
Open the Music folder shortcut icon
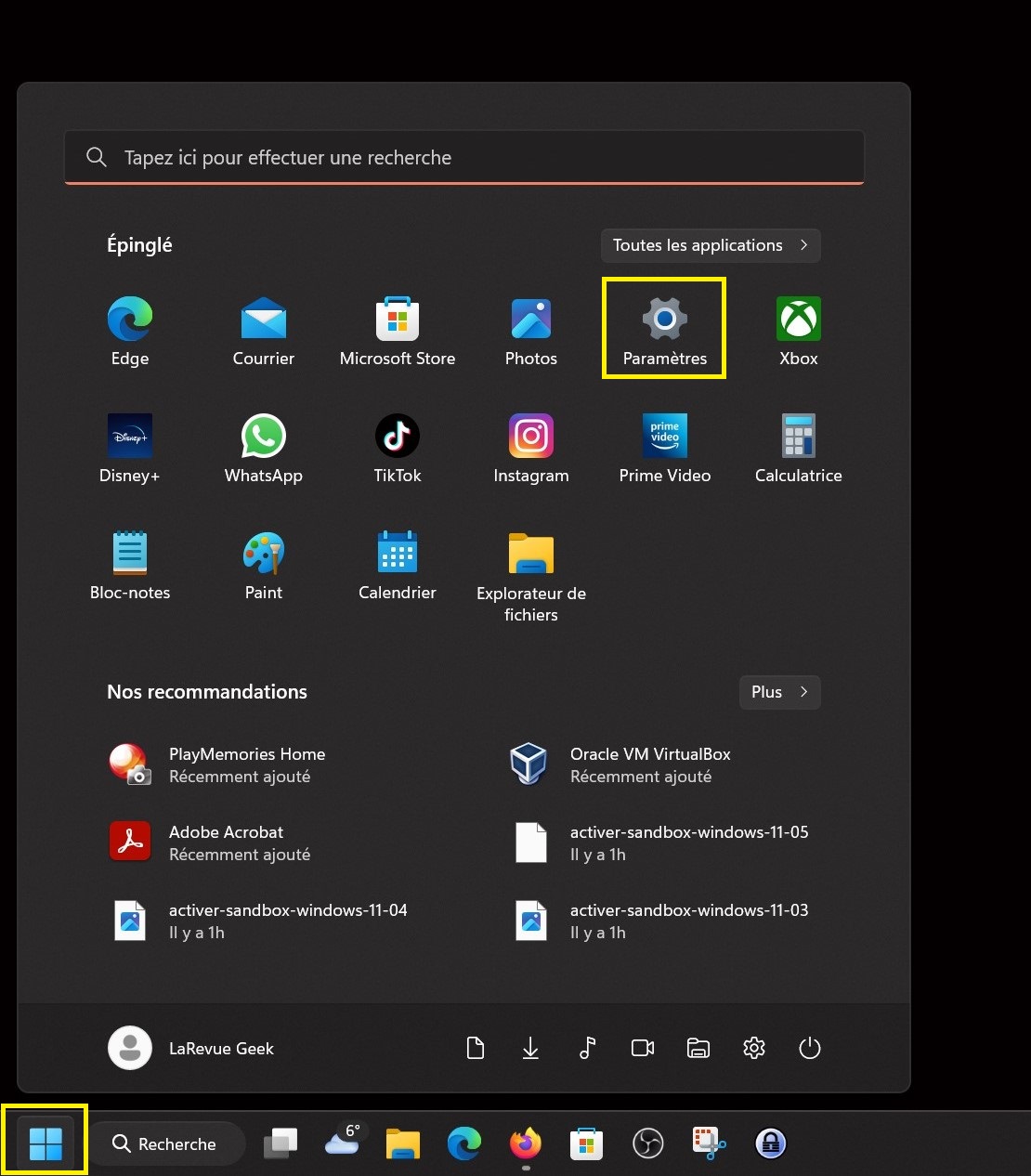587,1049
